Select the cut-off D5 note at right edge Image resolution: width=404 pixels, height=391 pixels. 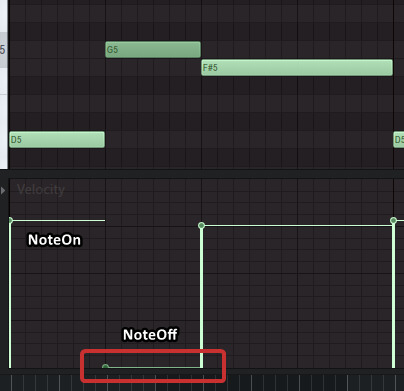399,140
